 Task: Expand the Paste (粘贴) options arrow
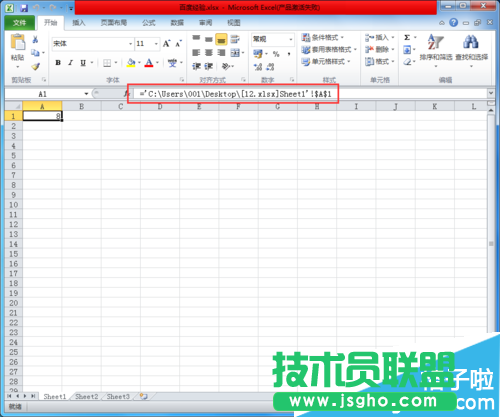pyautogui.click(x=18, y=66)
